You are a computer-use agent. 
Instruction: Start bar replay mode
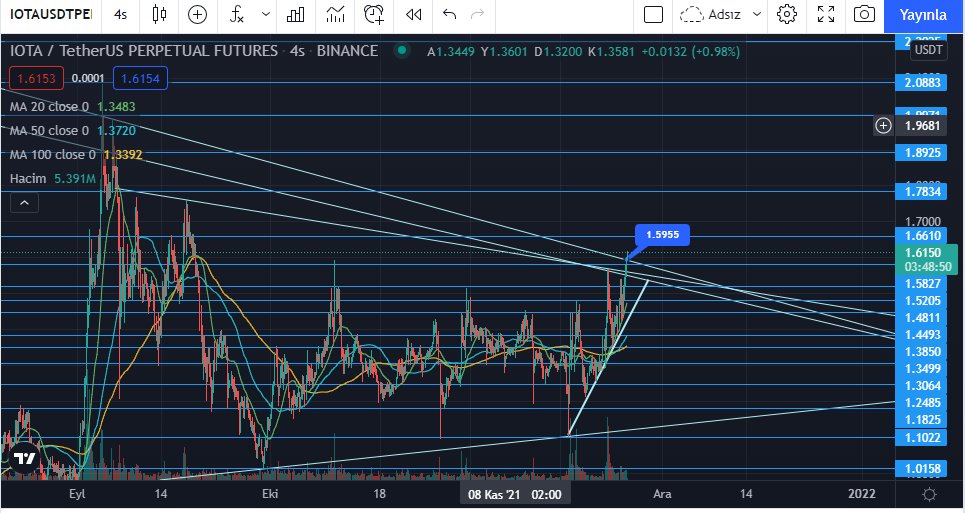pos(414,14)
